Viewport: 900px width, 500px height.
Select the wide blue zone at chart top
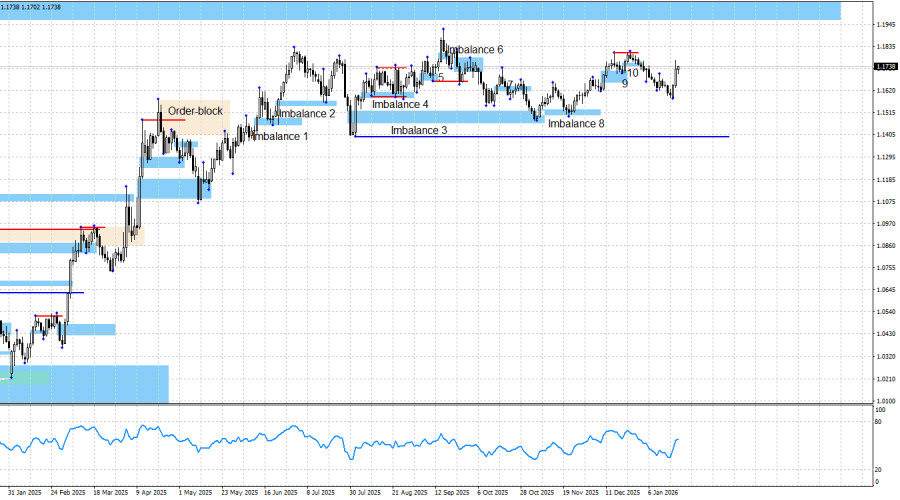420,11
